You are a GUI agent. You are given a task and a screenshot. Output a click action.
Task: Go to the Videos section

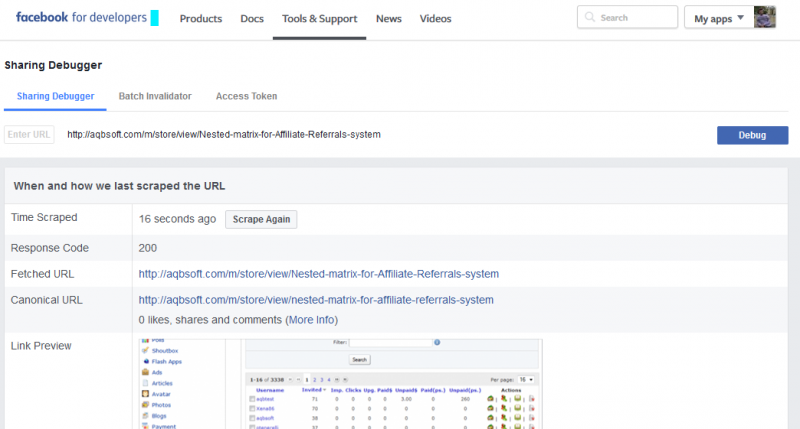435,19
